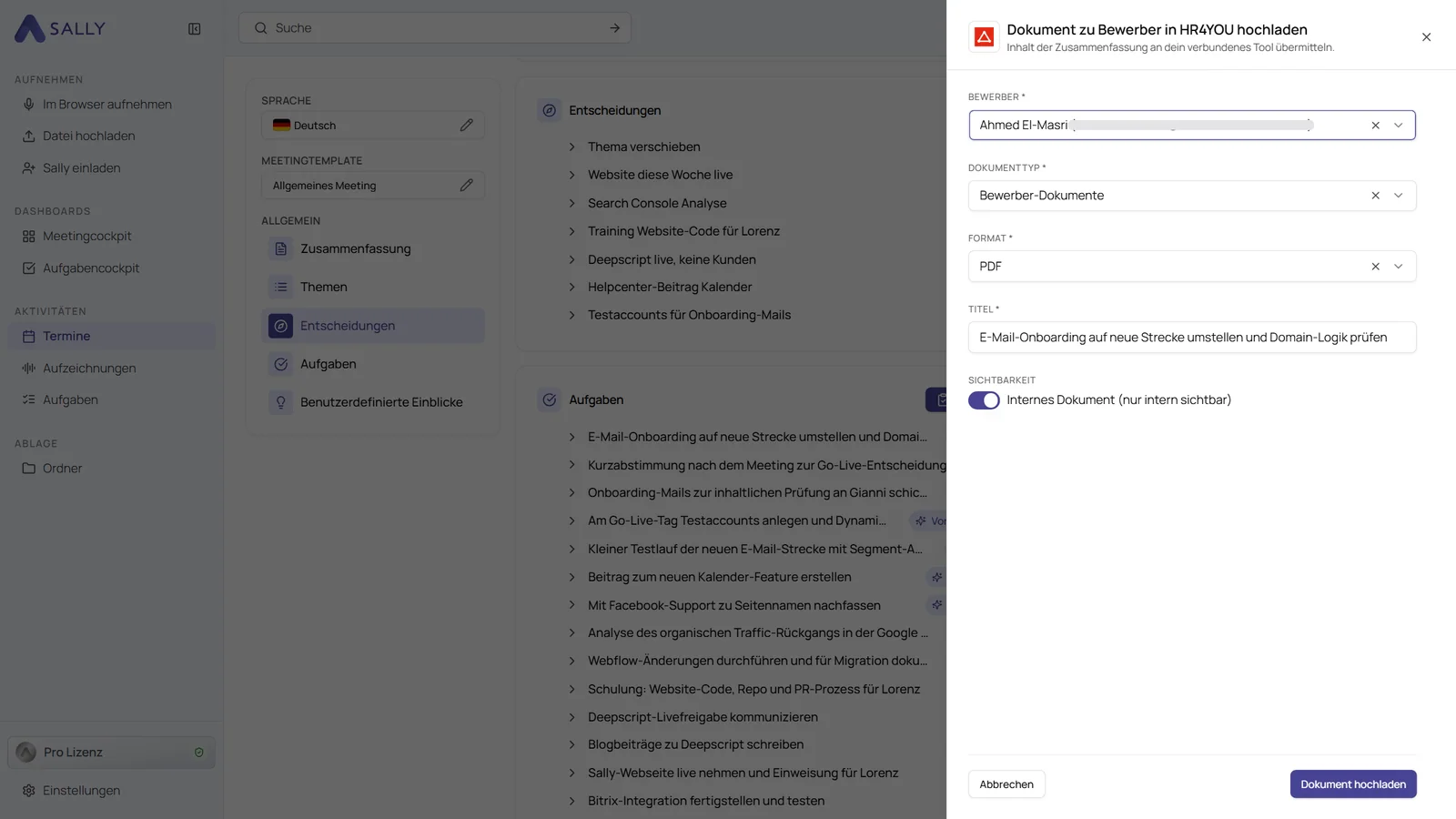Click the Suche search field
1456x819 pixels.
[x=435, y=28]
